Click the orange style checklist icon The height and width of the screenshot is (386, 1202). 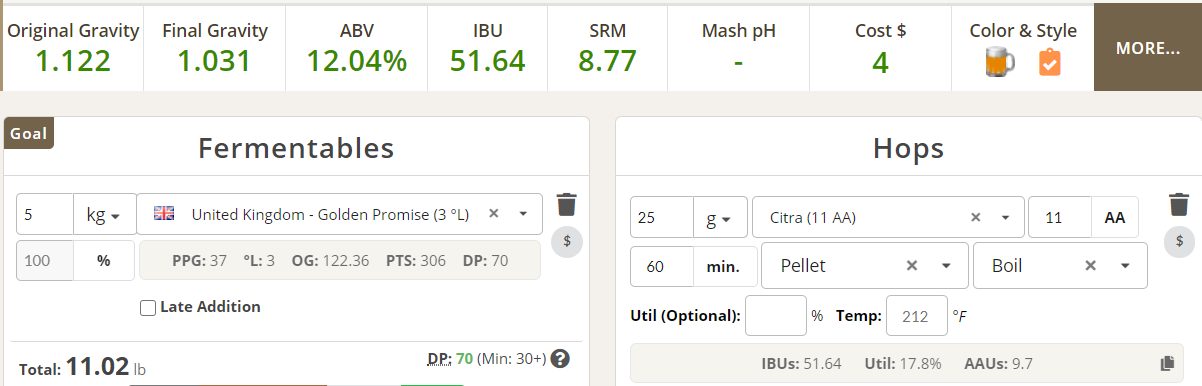(x=1049, y=62)
